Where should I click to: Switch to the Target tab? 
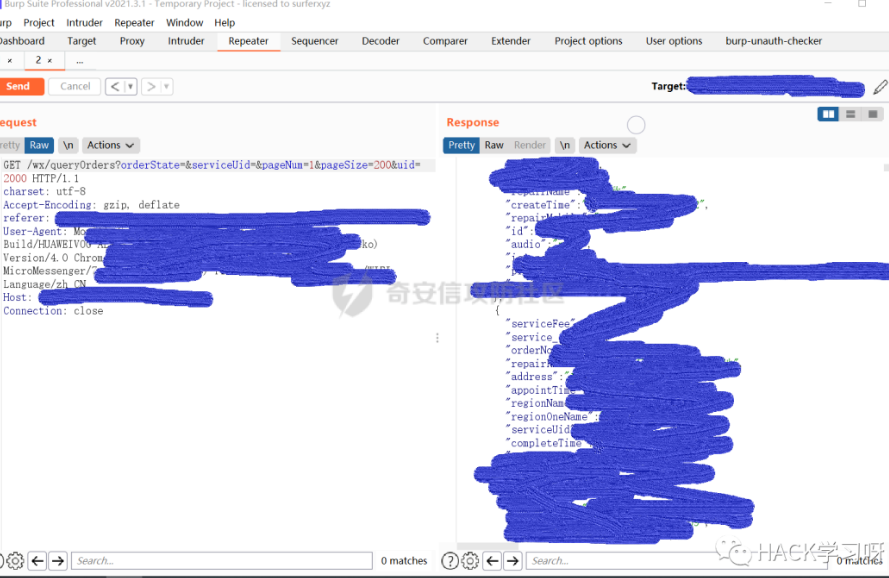(x=82, y=41)
